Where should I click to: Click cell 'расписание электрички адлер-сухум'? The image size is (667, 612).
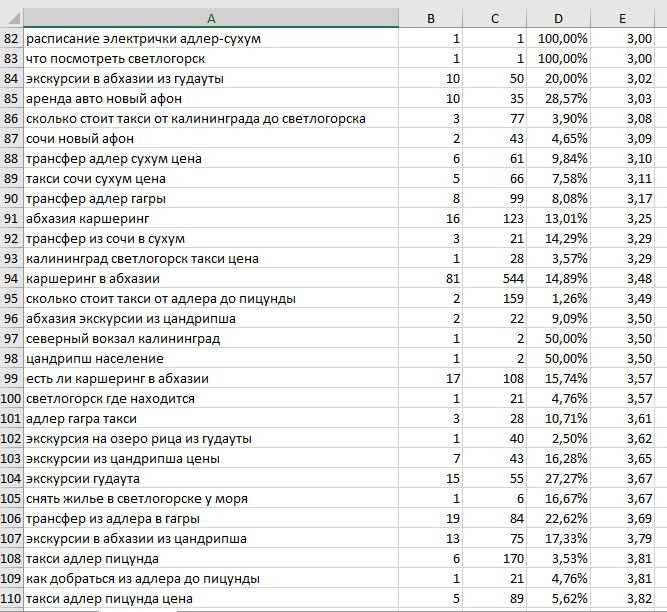211,38
